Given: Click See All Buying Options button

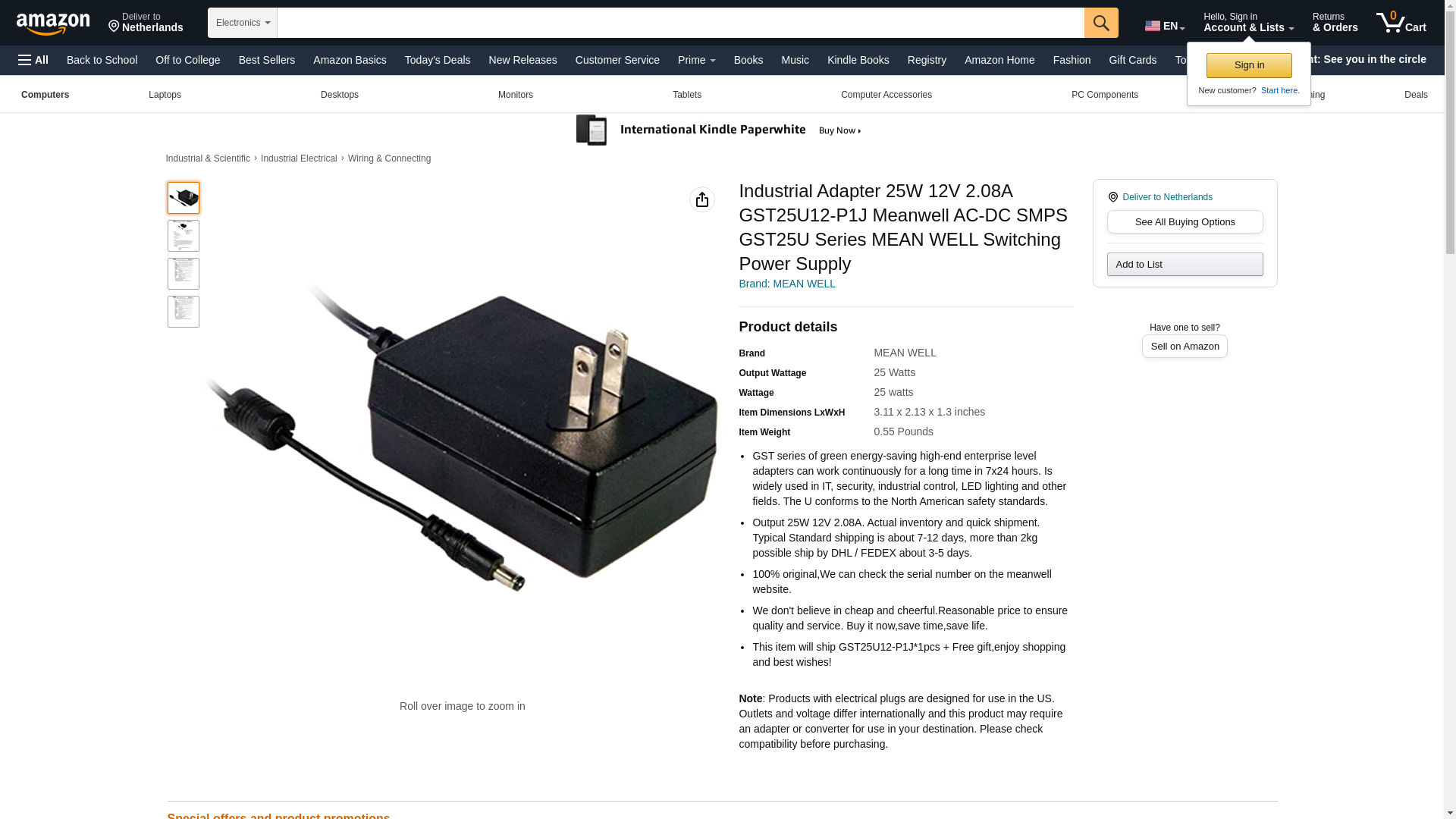Looking at the screenshot, I should click(x=1185, y=222).
